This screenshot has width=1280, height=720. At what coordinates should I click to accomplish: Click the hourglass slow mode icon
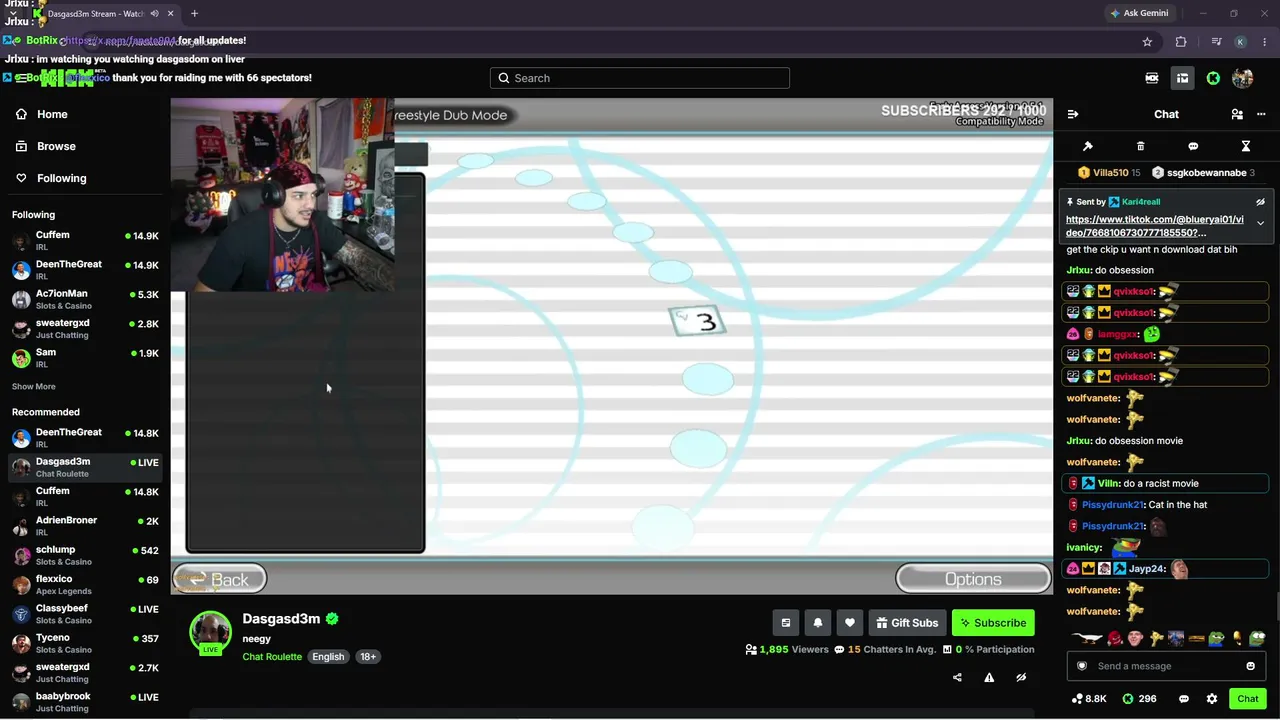[x=1246, y=146]
